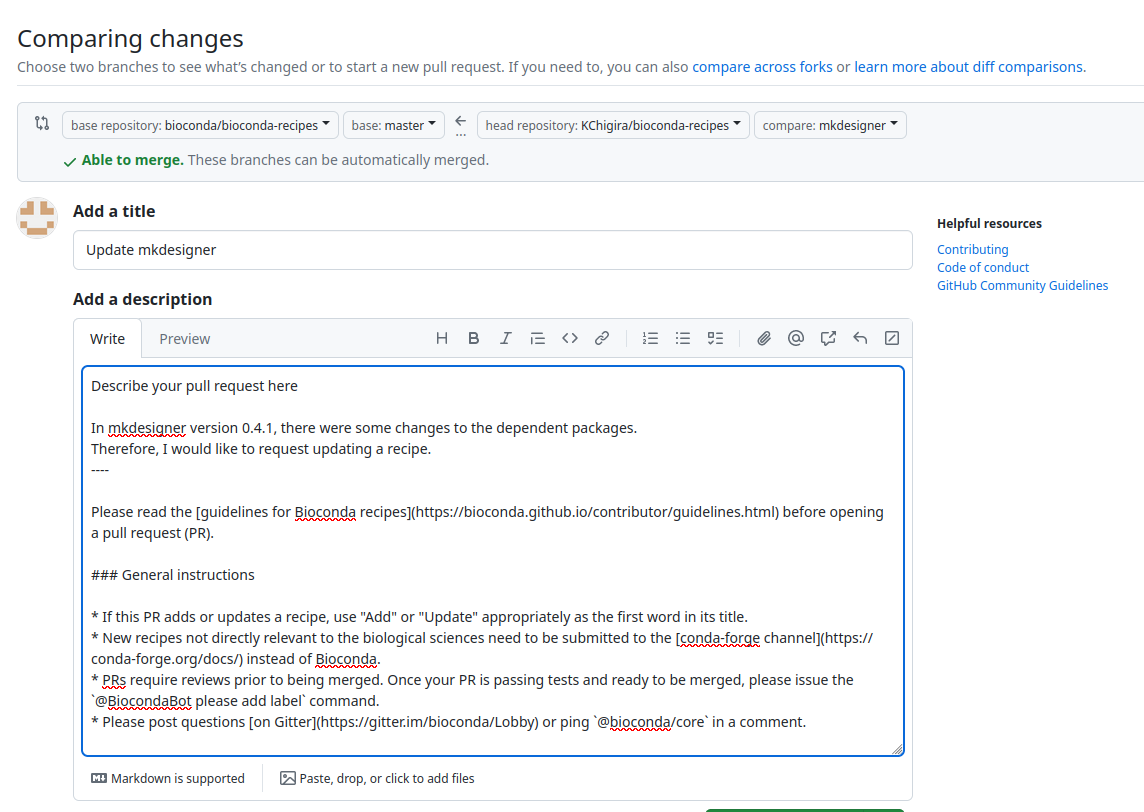Viewport: 1144px width, 812px height.
Task: Mention a user with the @ icon
Action: 795,338
